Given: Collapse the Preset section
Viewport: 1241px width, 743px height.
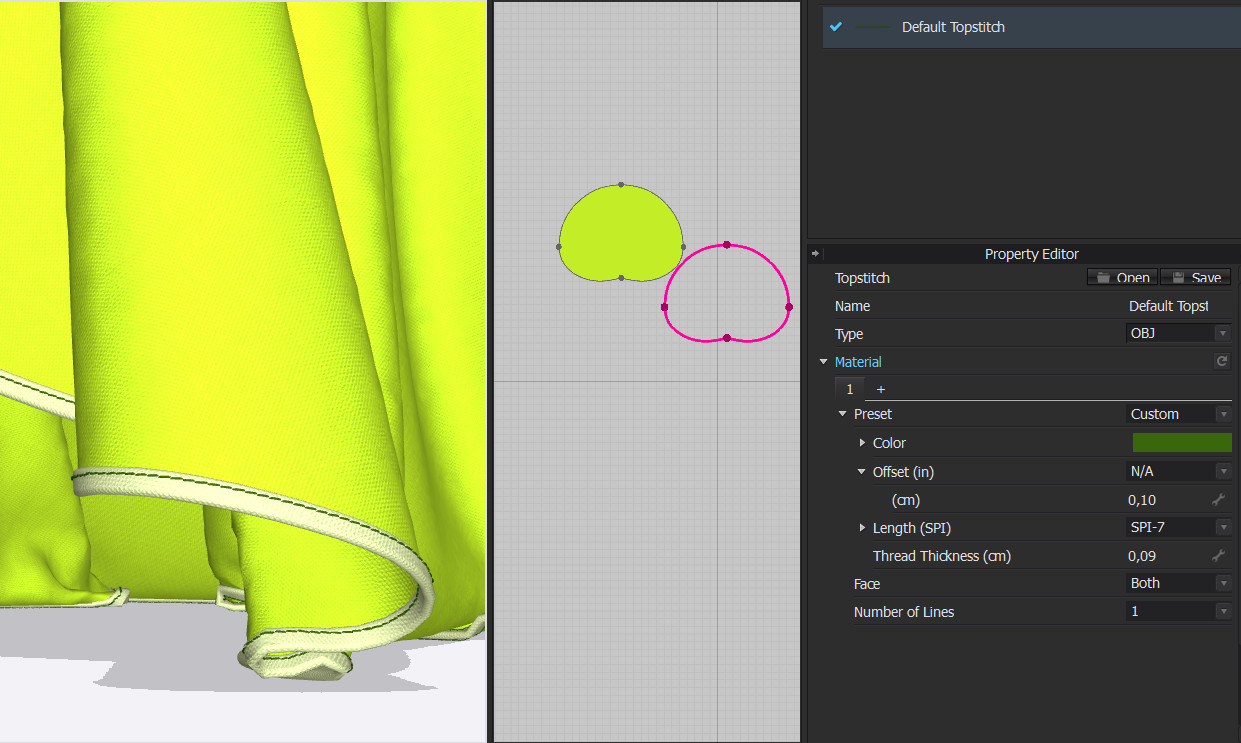Looking at the screenshot, I should click(842, 414).
